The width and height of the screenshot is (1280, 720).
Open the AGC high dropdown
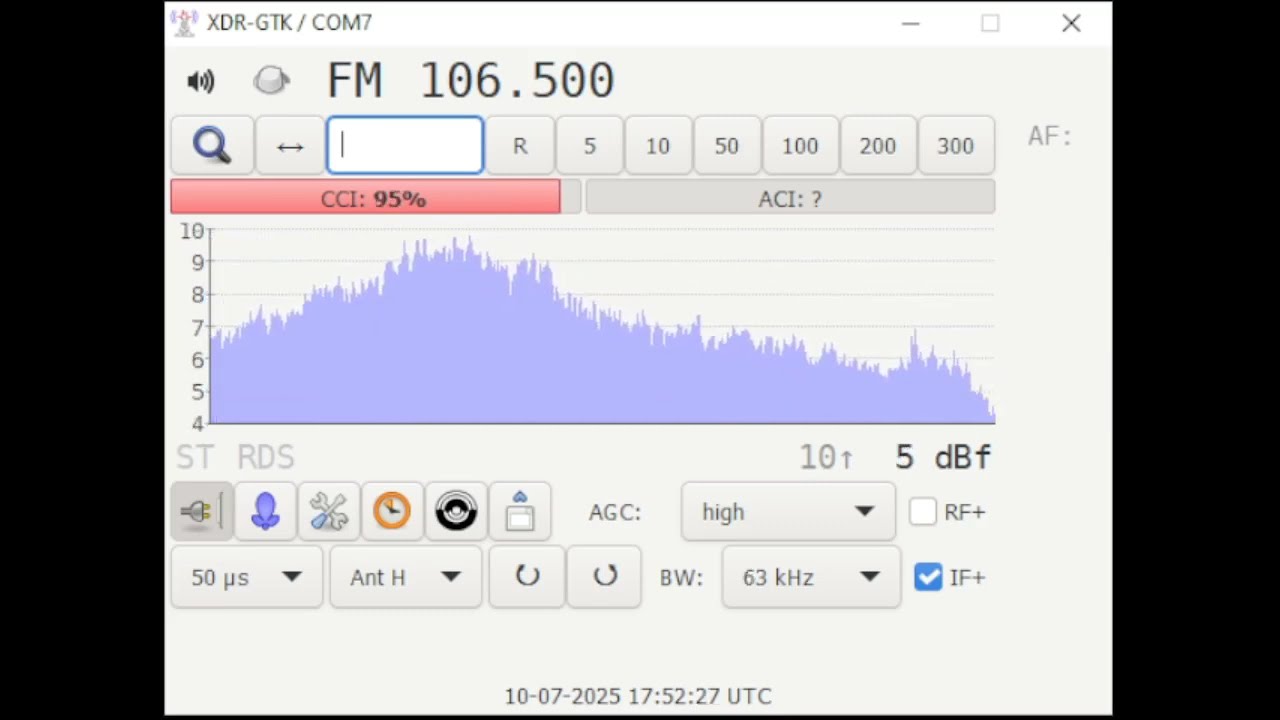[x=788, y=512]
